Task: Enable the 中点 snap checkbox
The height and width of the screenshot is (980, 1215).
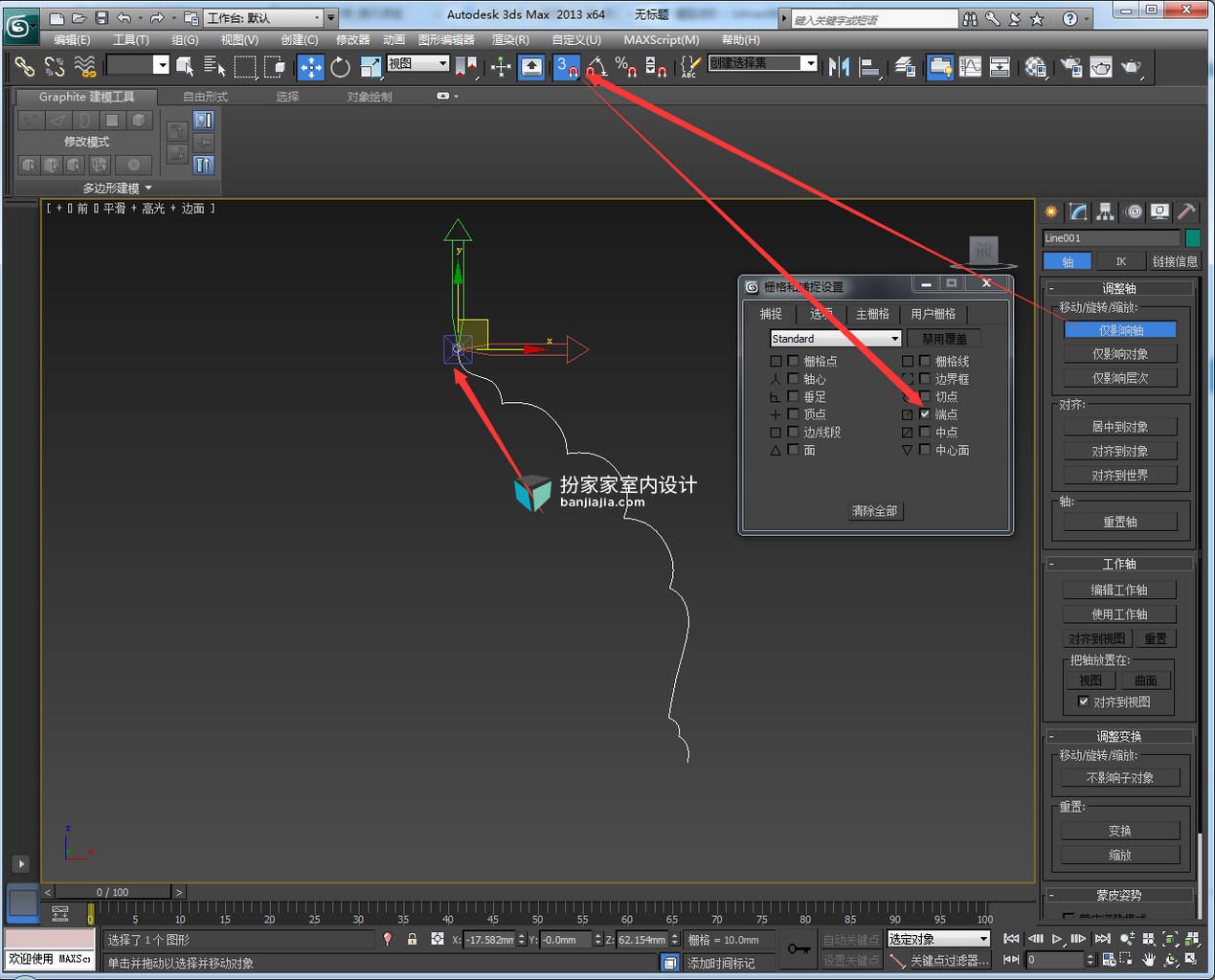Action: (925, 432)
